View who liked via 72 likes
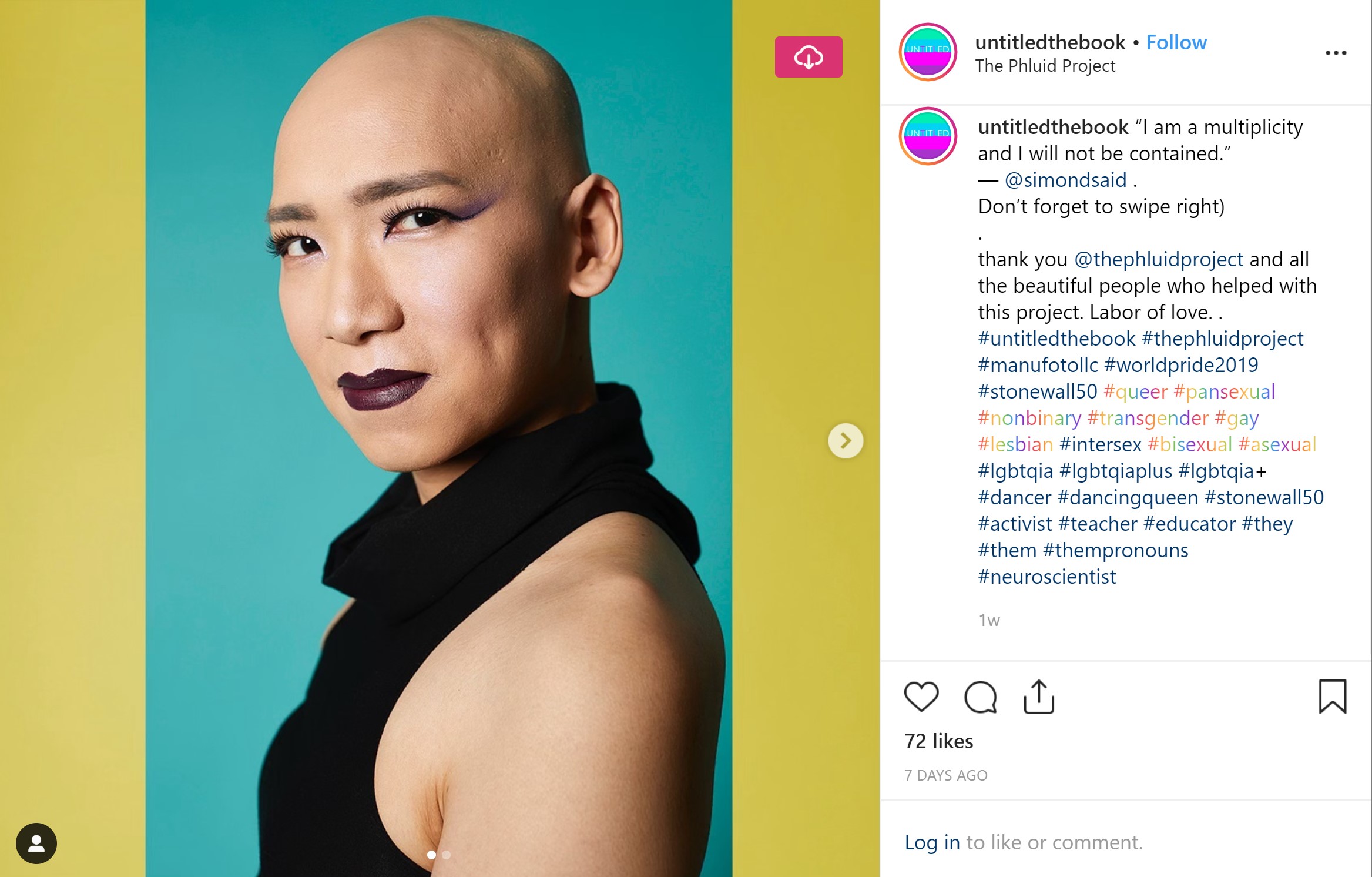 [x=938, y=741]
